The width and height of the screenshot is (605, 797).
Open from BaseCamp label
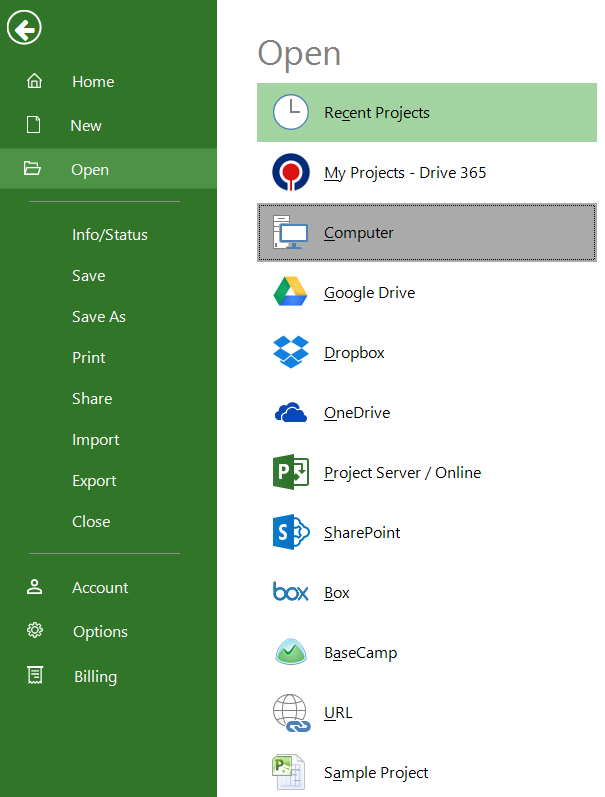[360, 653]
